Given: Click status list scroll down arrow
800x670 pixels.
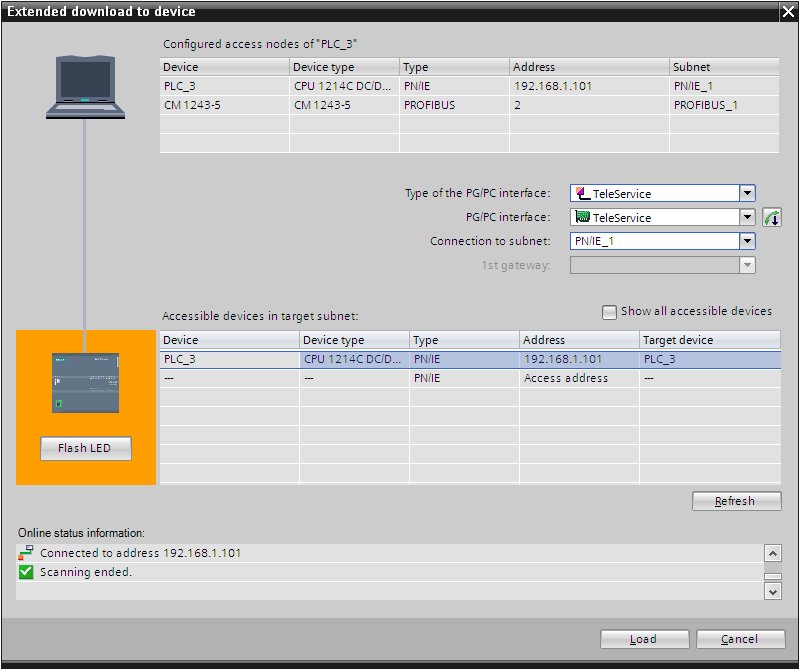Looking at the screenshot, I should [x=773, y=591].
